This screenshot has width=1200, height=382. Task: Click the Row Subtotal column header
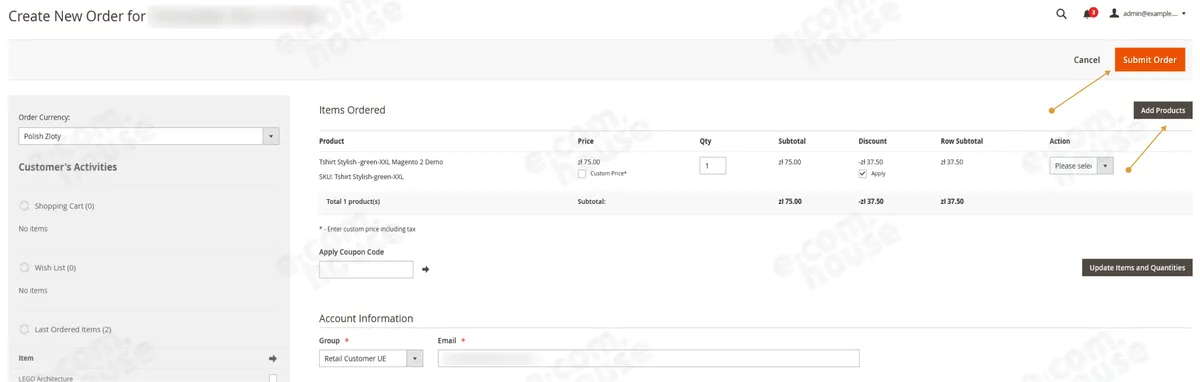click(x=961, y=141)
